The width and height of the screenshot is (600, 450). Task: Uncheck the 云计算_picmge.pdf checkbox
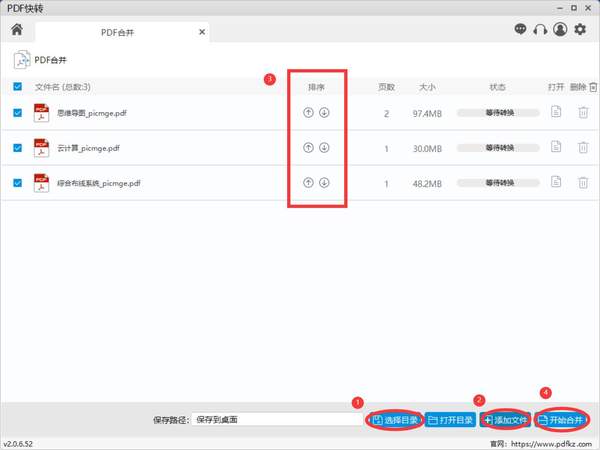point(18,148)
